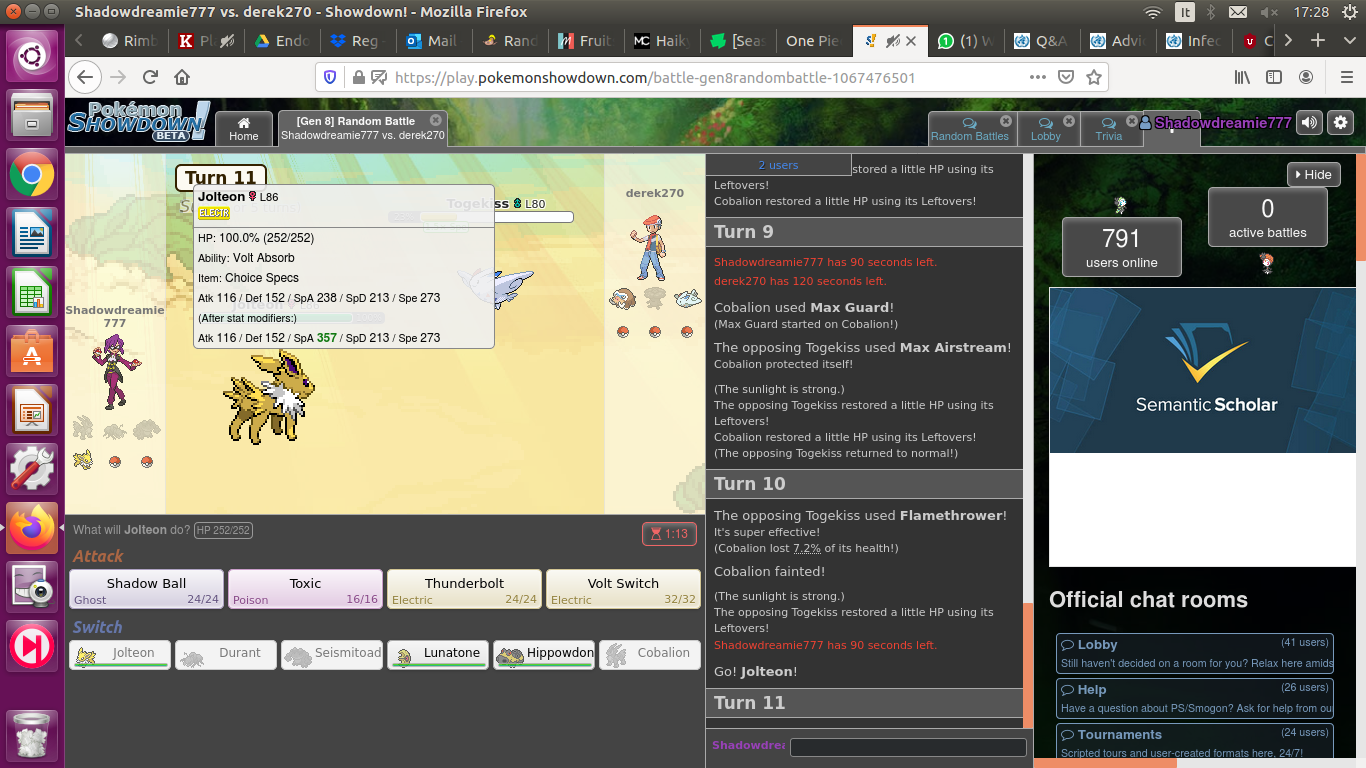The image size is (1366, 768).
Task: Switch to Hippowdon
Action: click(x=544, y=655)
